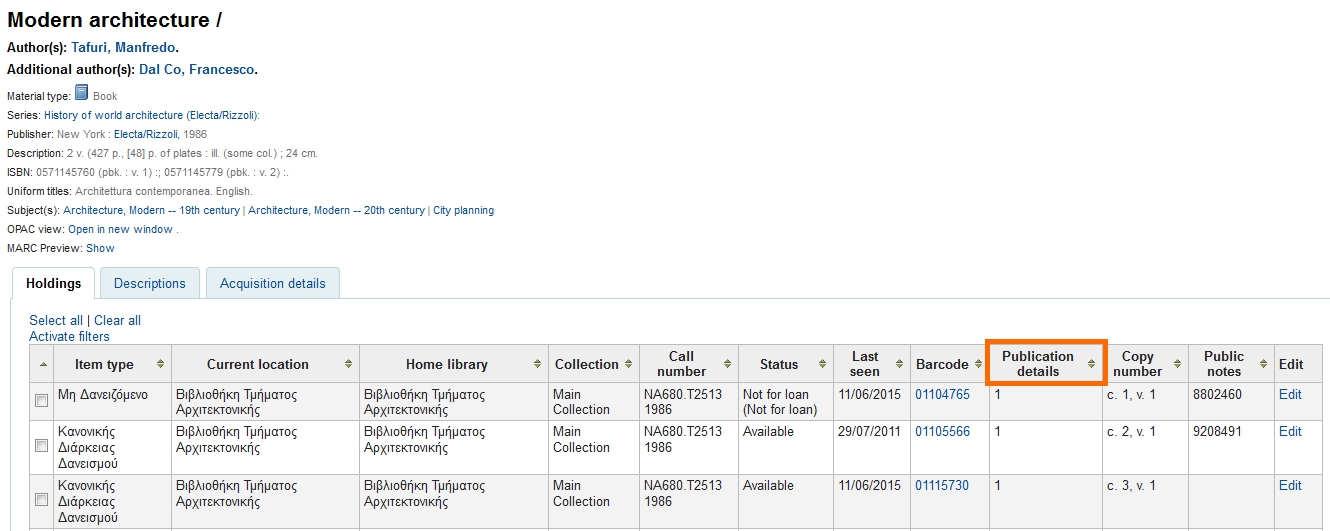Sort by Current location column arrows
This screenshot has width=1330, height=531.
pyautogui.click(x=348, y=365)
